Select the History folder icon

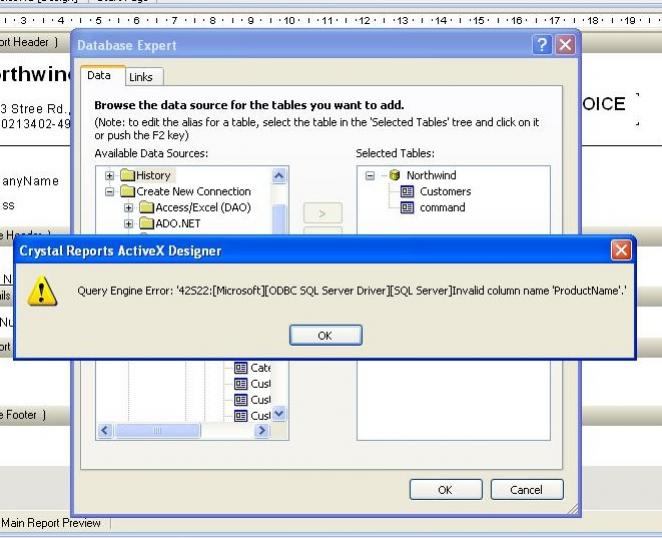(127, 175)
